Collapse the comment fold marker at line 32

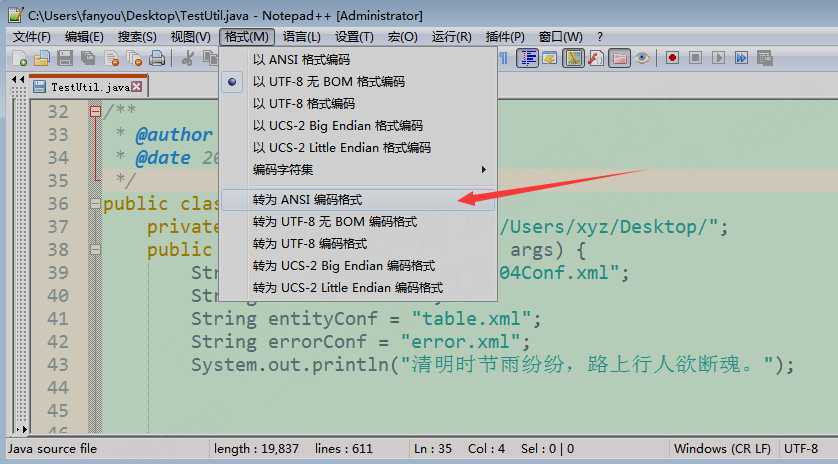click(95, 111)
